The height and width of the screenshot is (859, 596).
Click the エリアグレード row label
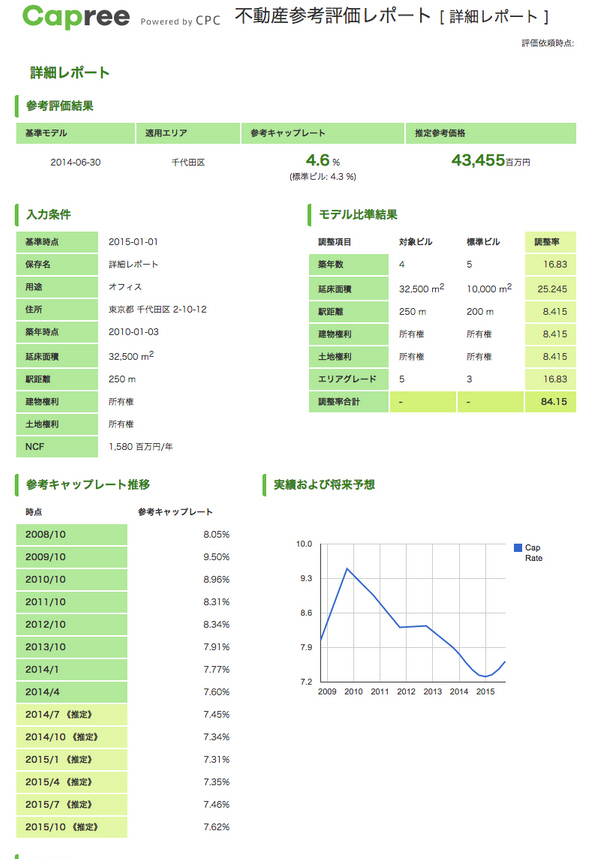coord(348,379)
